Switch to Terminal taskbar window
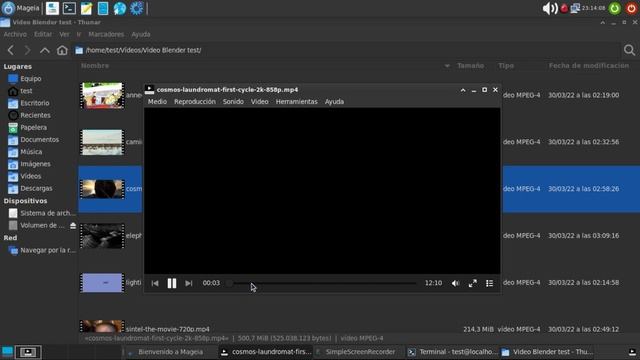Screen dimensions: 640x360 (453, 352)
